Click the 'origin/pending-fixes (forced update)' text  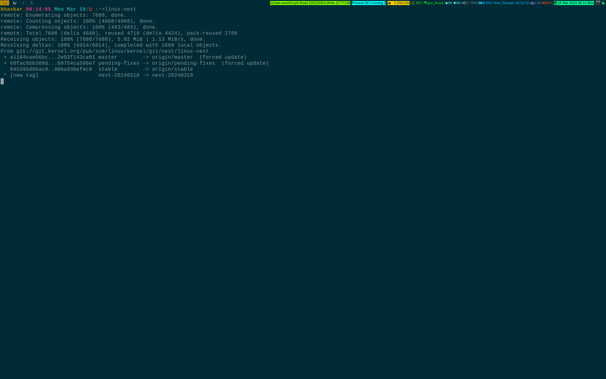click(x=210, y=63)
